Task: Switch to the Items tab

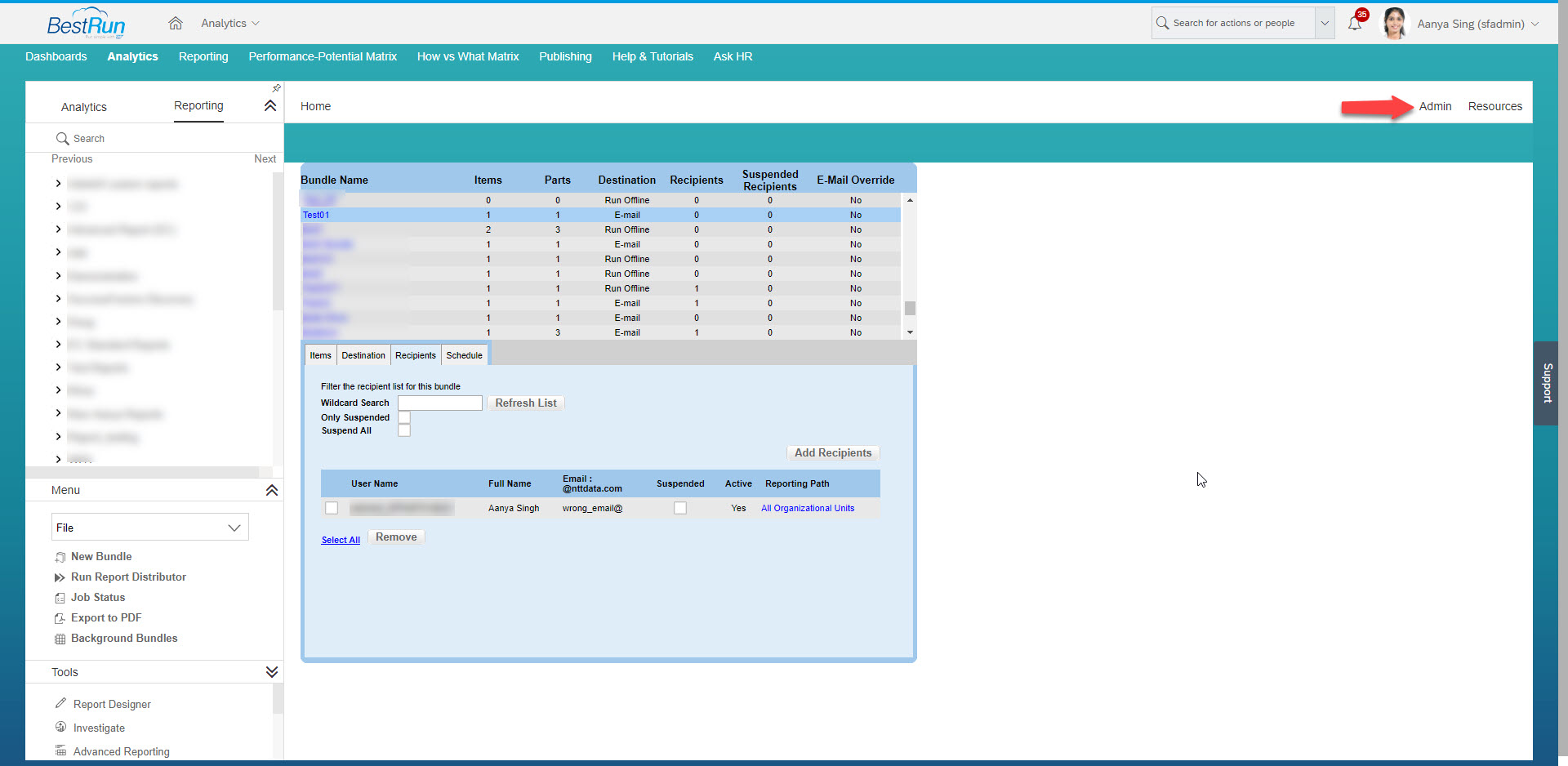Action: pos(321,355)
